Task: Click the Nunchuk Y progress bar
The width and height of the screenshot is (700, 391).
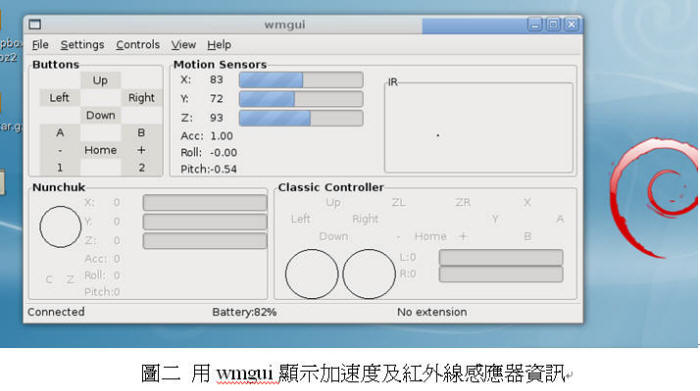Action: pos(205,222)
